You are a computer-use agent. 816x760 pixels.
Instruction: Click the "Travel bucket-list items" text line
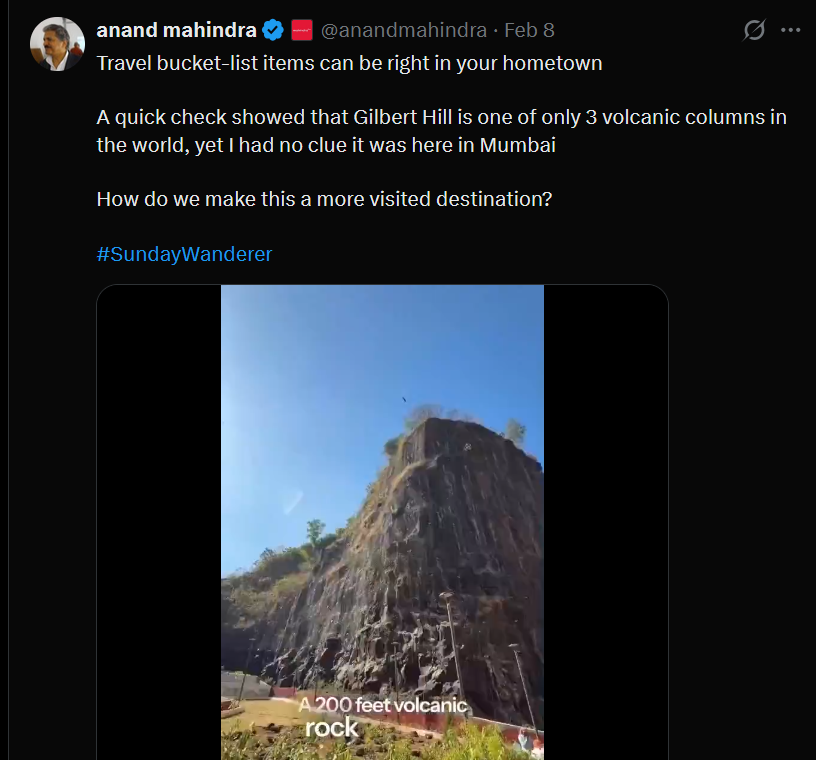(349, 63)
